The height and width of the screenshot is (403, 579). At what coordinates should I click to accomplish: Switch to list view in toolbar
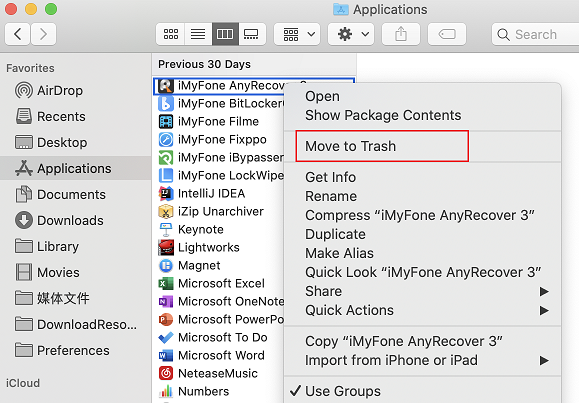pyautogui.click(x=198, y=34)
